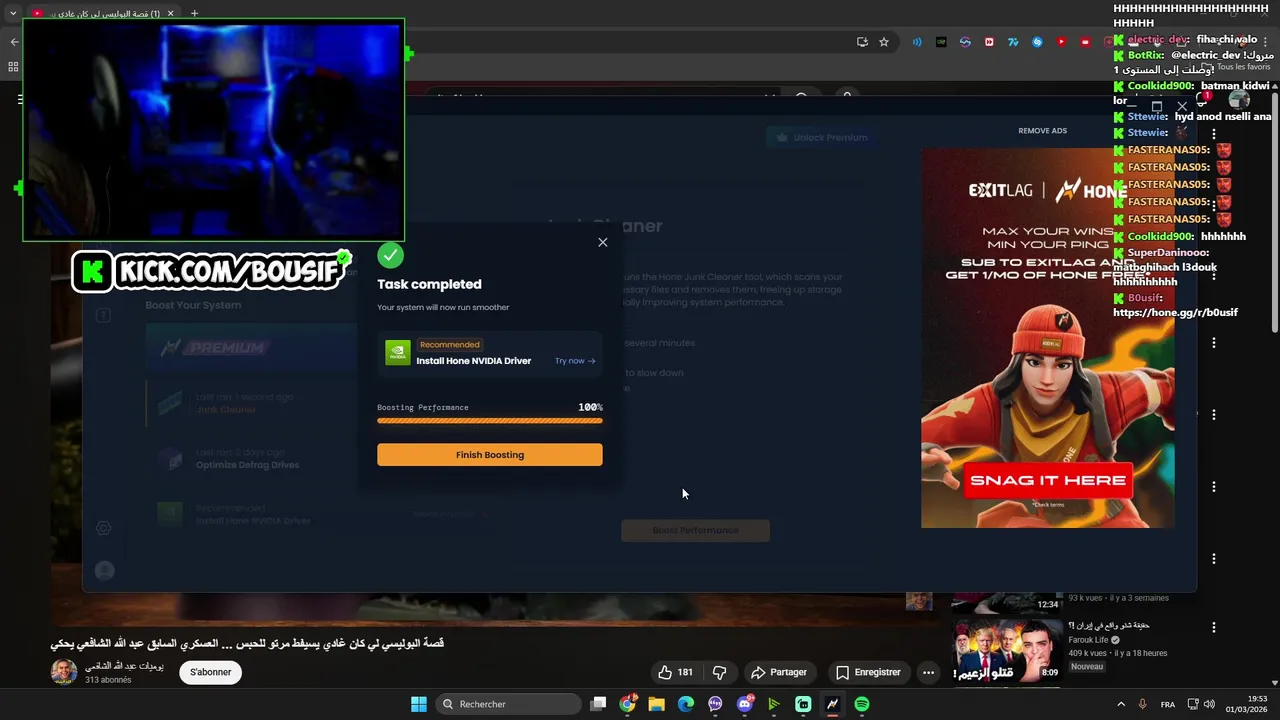Close the YouTube browser tab

pos(170,13)
